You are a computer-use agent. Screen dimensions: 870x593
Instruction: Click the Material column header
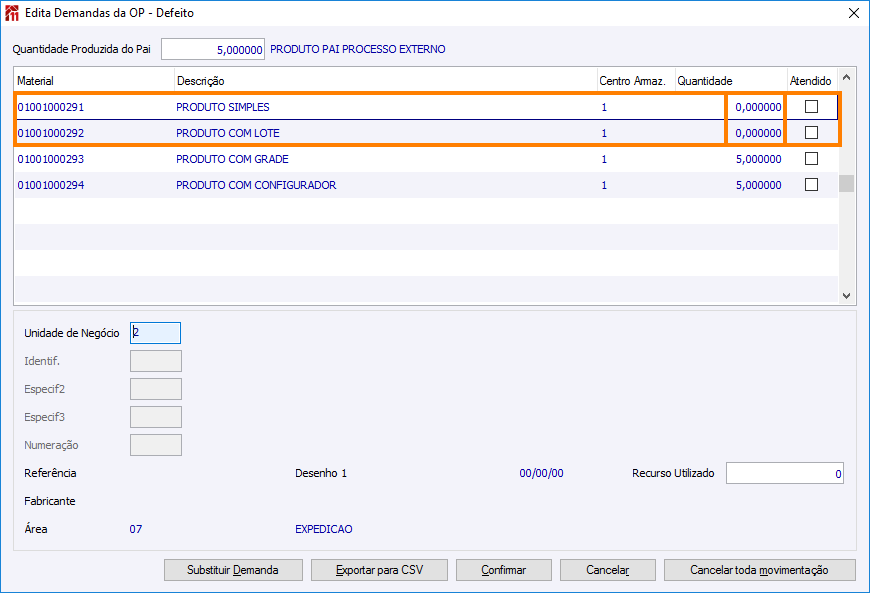pos(94,81)
